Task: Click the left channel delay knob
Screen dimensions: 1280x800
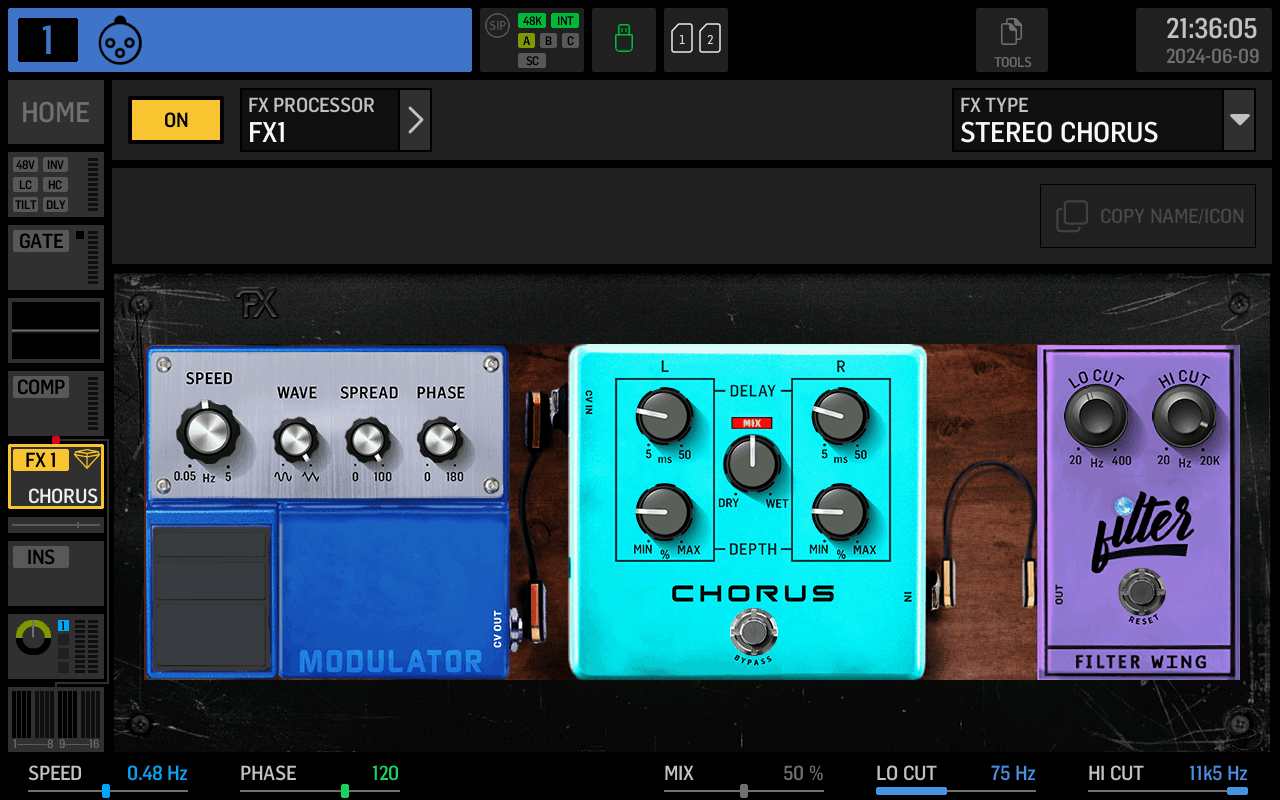Action: (664, 417)
